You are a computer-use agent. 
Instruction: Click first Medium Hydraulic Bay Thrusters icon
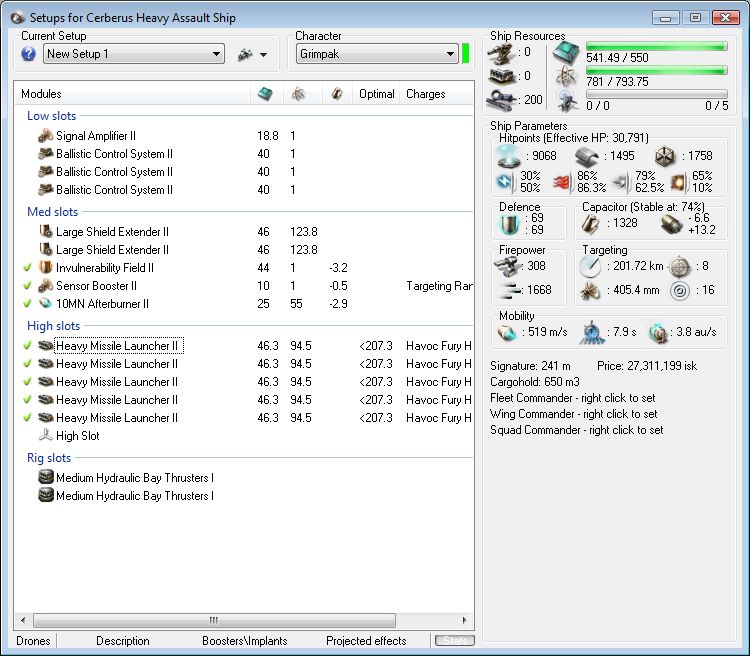click(45, 478)
